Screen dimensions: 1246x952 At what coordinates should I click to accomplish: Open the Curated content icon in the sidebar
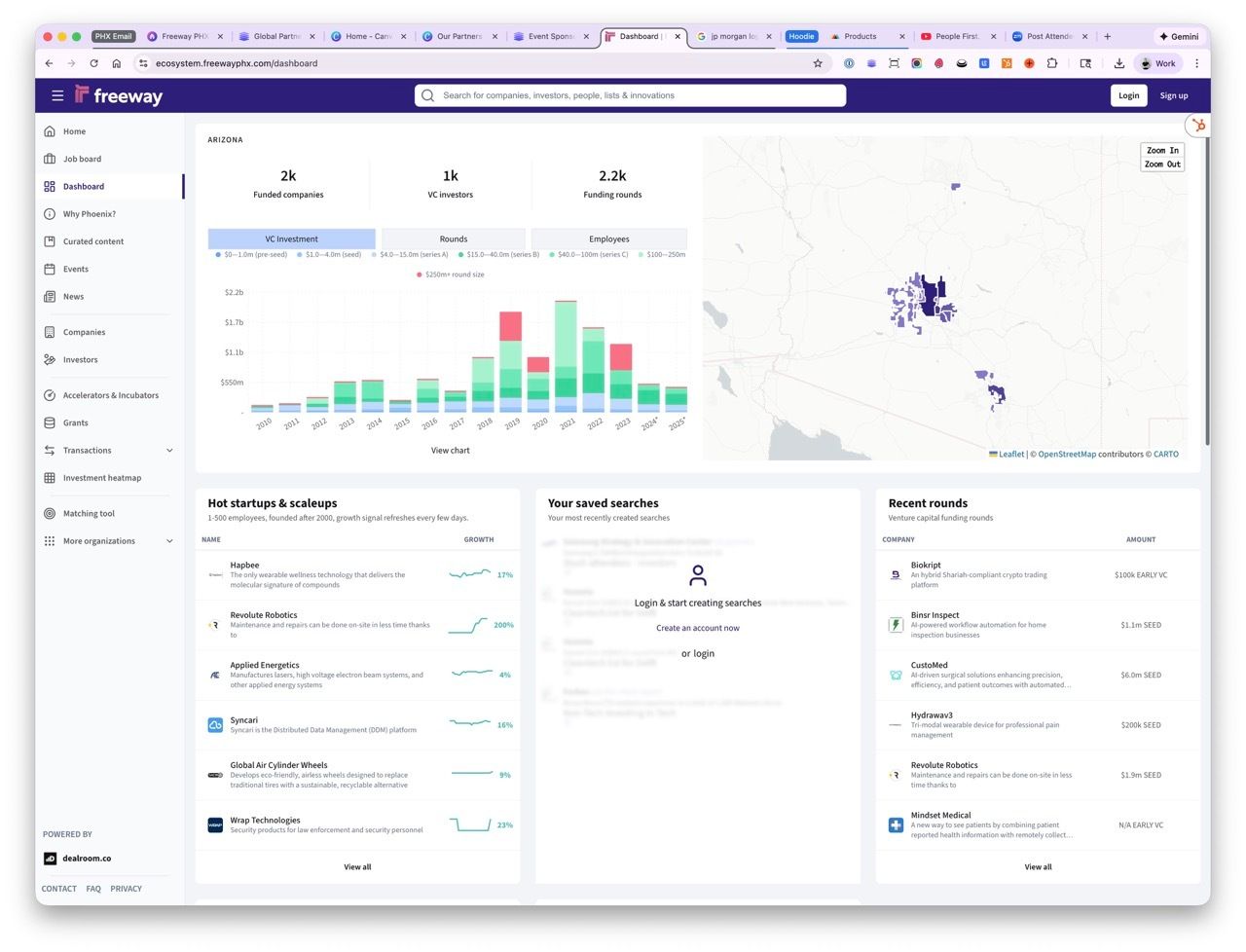coord(50,241)
